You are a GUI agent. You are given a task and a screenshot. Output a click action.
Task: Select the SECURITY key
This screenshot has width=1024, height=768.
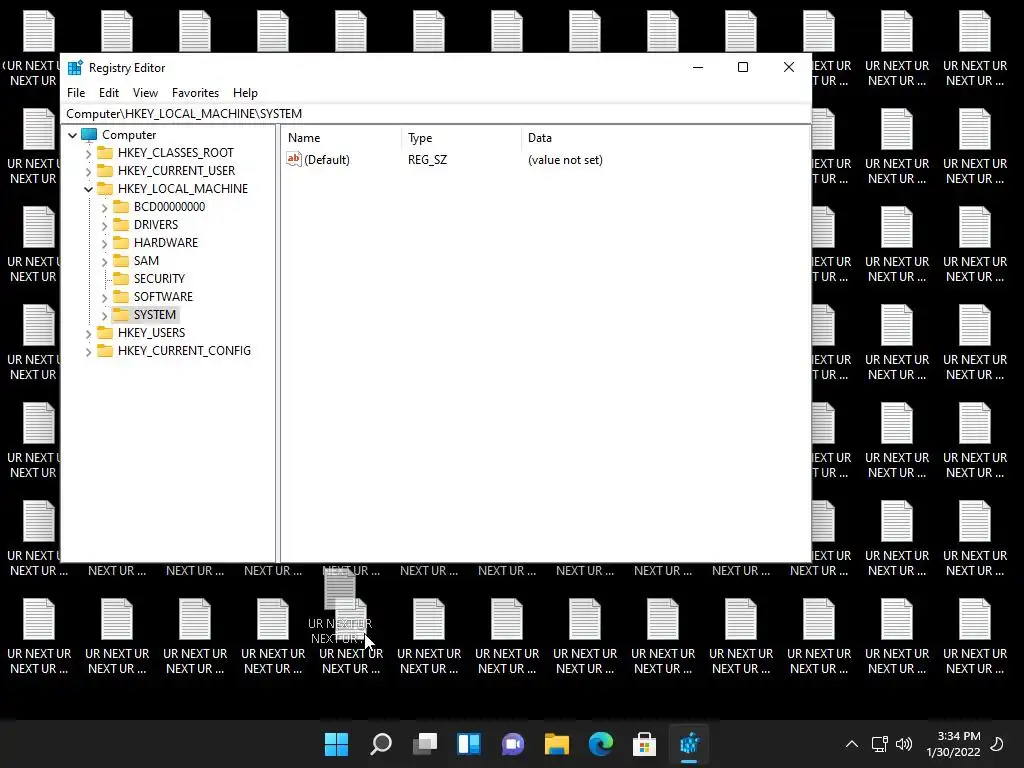pos(159,278)
